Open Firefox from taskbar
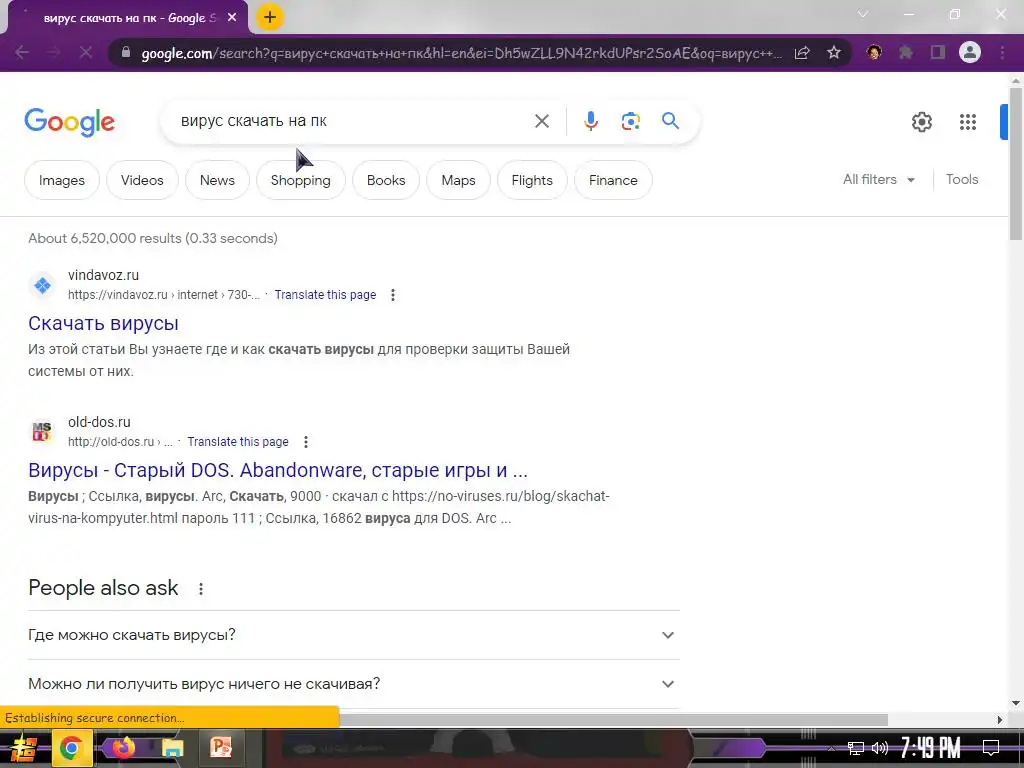This screenshot has height=768, width=1024. [x=123, y=748]
